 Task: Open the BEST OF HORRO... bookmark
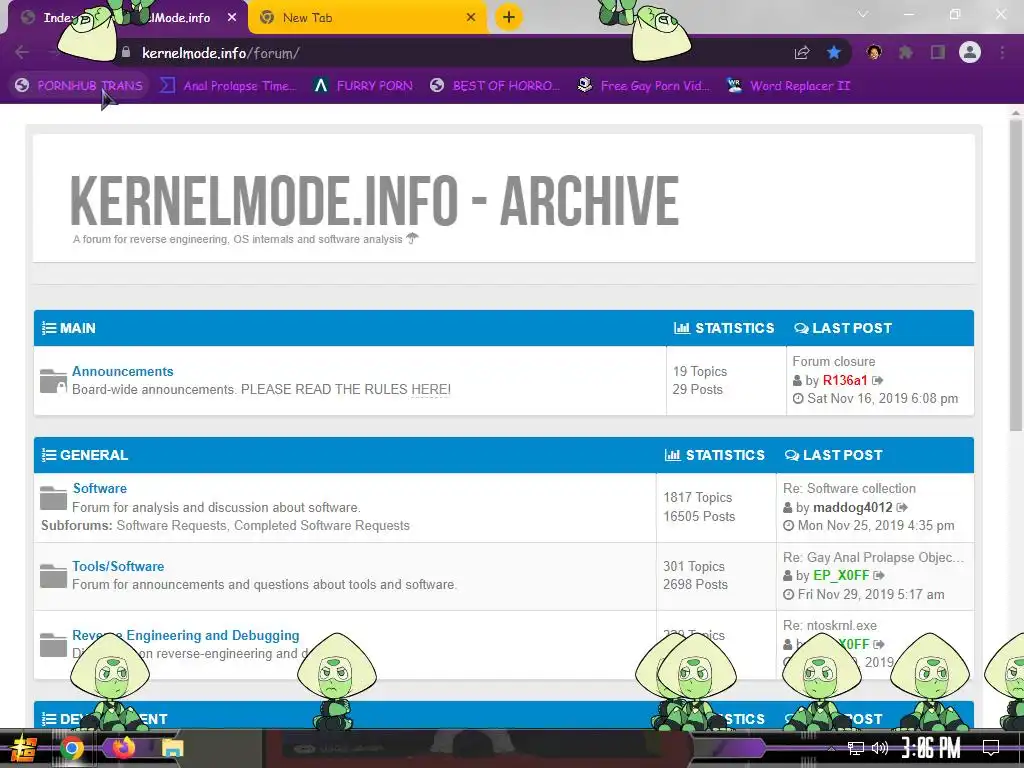pos(494,86)
